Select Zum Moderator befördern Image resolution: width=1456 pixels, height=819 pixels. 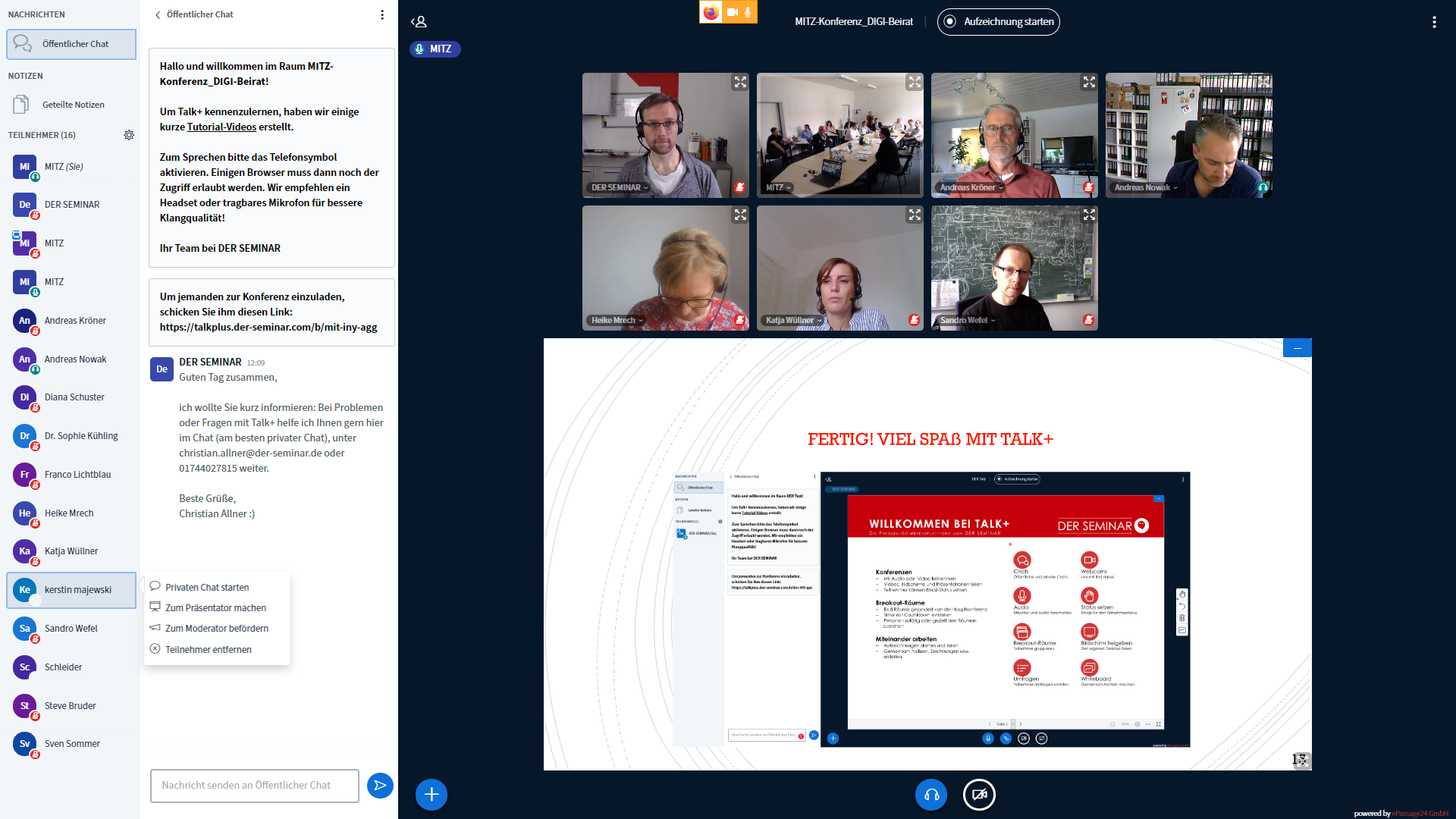pos(217,628)
